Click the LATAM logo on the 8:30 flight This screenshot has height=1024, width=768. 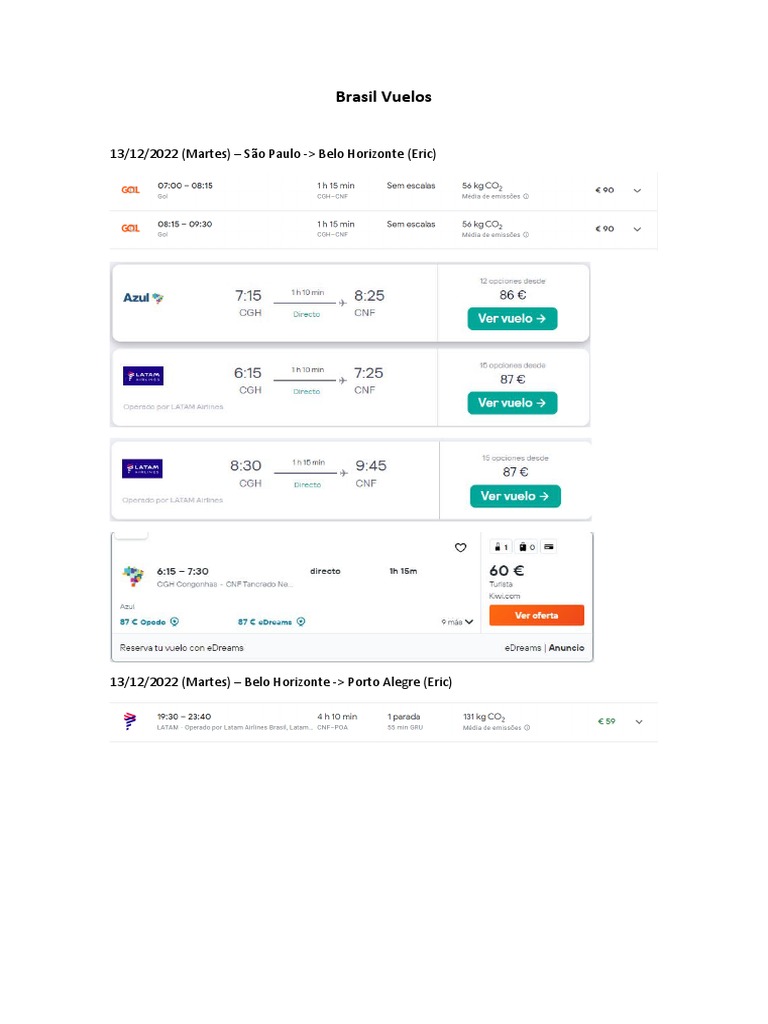click(142, 468)
